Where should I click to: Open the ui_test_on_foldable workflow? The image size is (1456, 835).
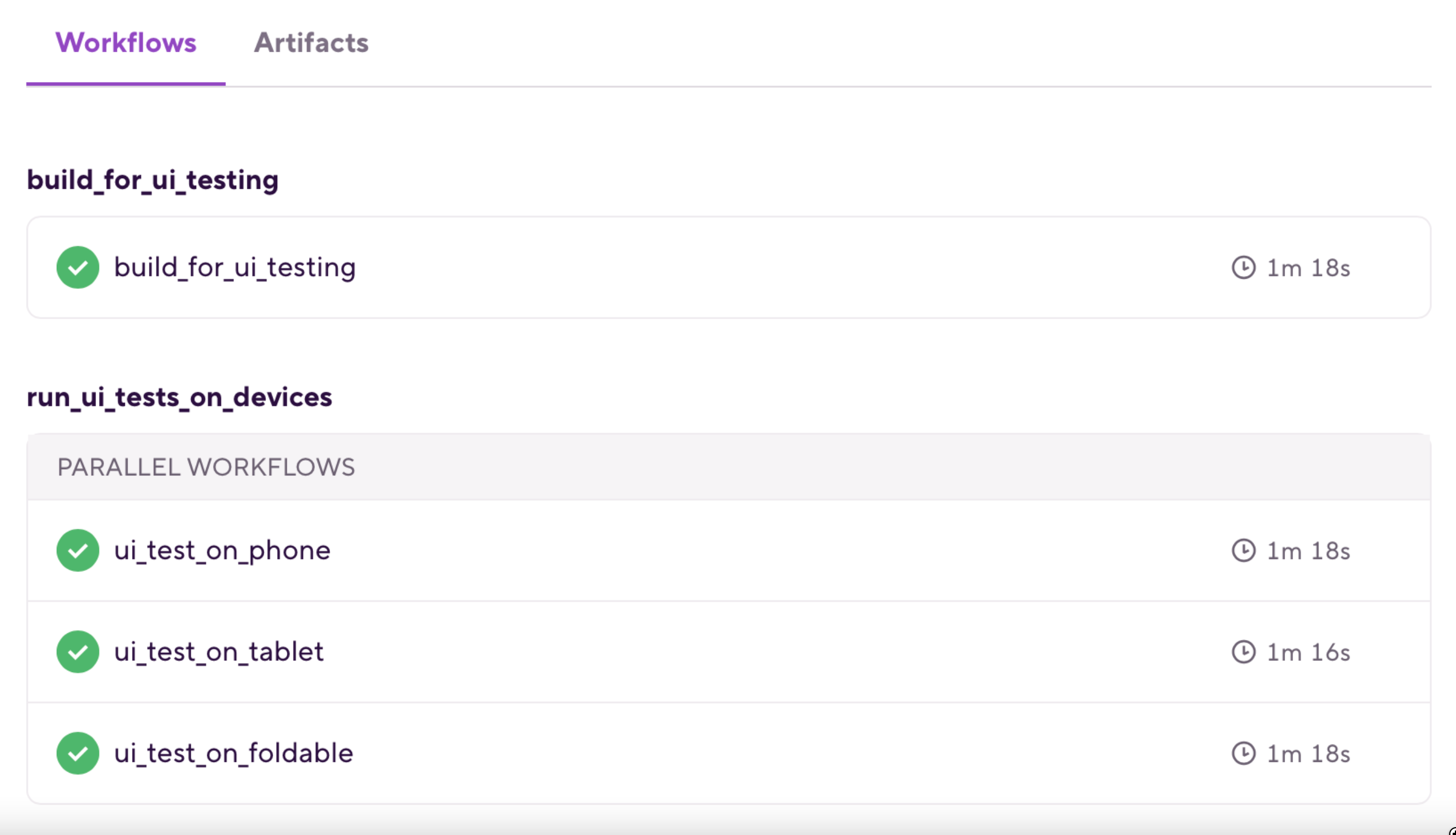point(233,754)
